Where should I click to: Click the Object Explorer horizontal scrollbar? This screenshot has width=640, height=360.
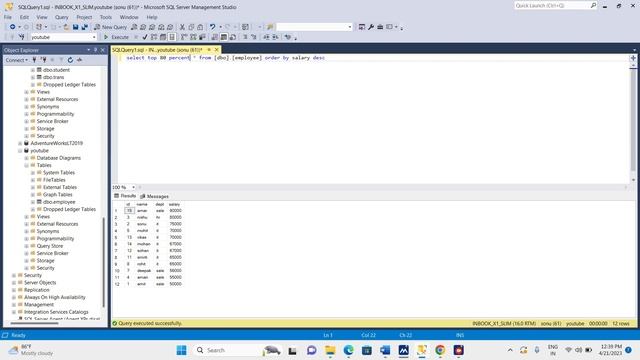pyautogui.click(x=35, y=323)
